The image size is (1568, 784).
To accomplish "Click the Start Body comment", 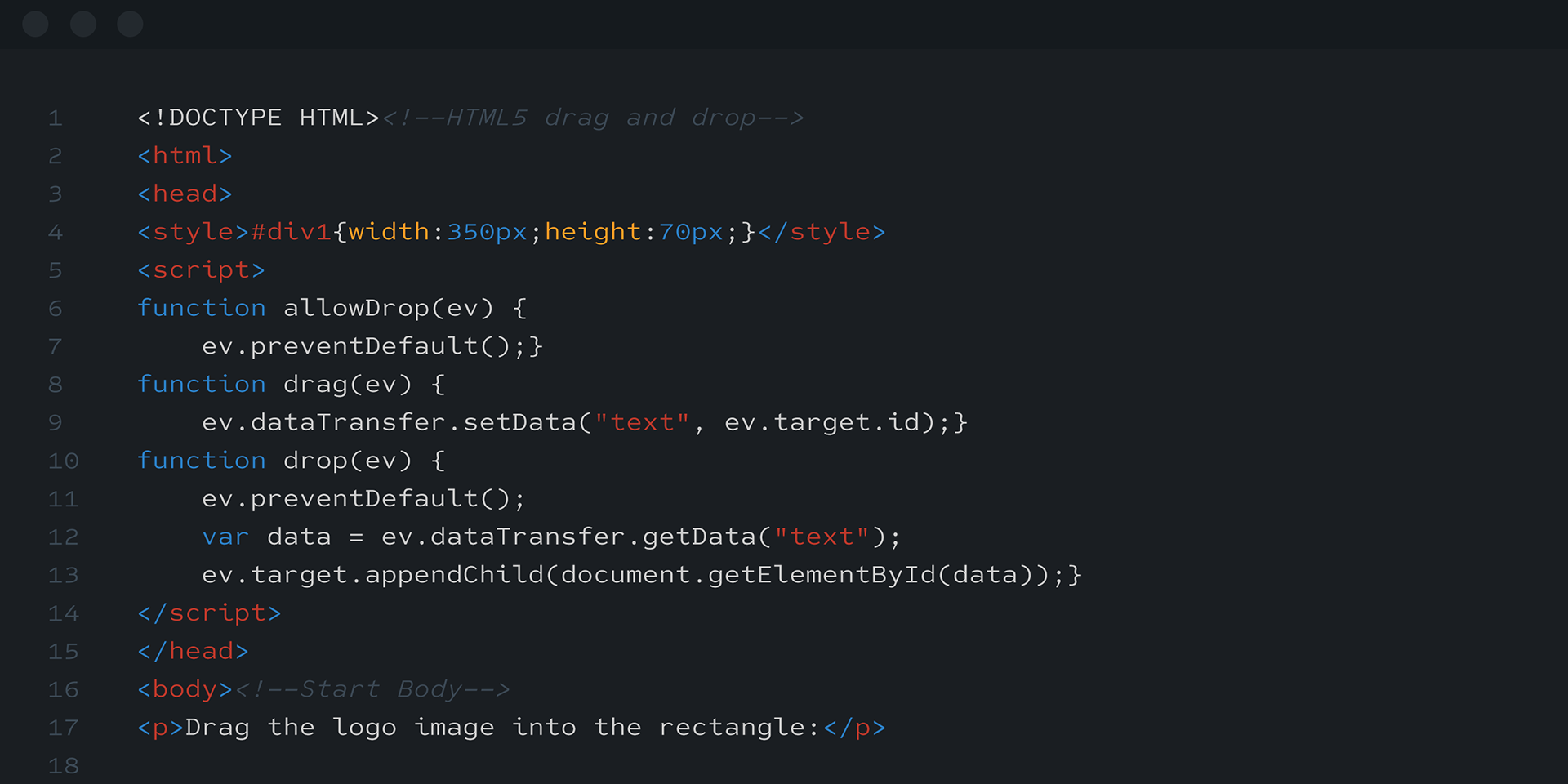I will (x=372, y=689).
